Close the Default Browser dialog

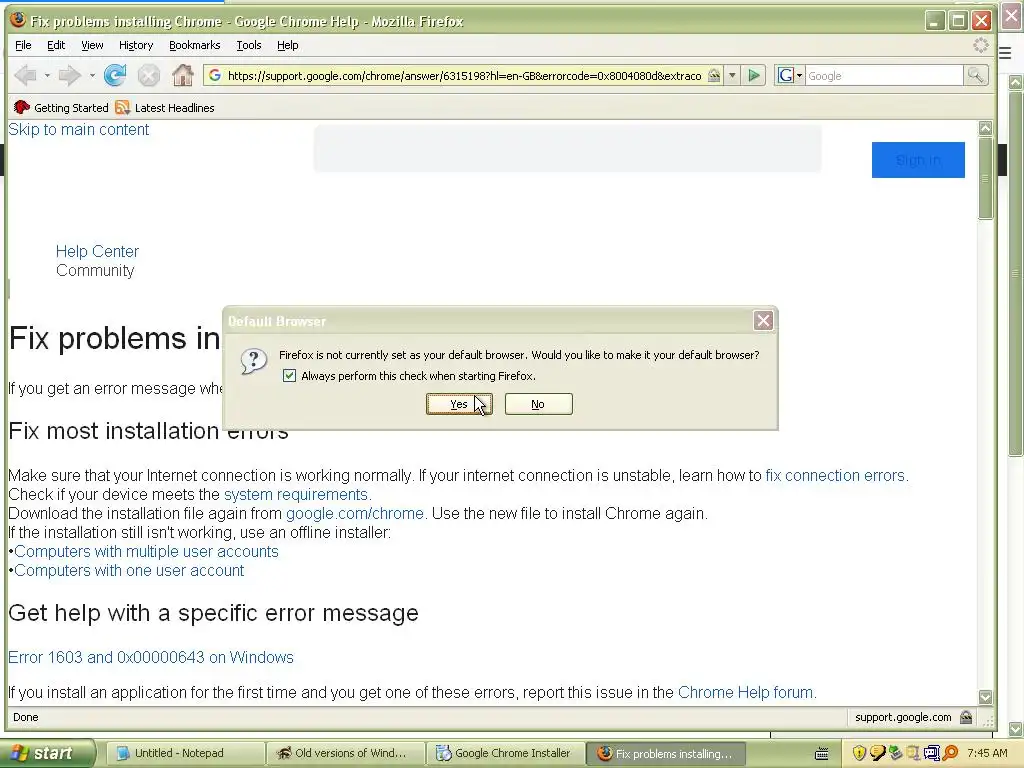[763, 320]
